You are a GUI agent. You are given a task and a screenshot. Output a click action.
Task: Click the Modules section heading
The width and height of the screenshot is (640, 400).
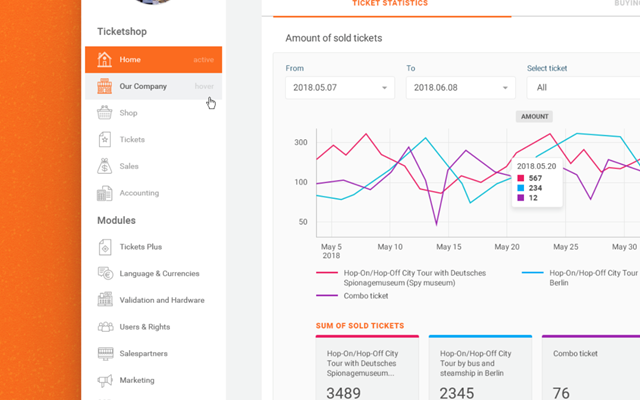[116, 220]
